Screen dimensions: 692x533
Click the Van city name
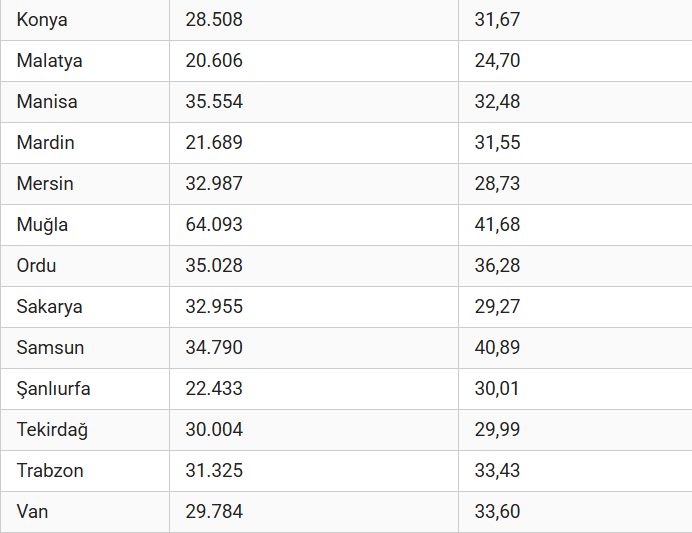pyautogui.click(x=32, y=512)
